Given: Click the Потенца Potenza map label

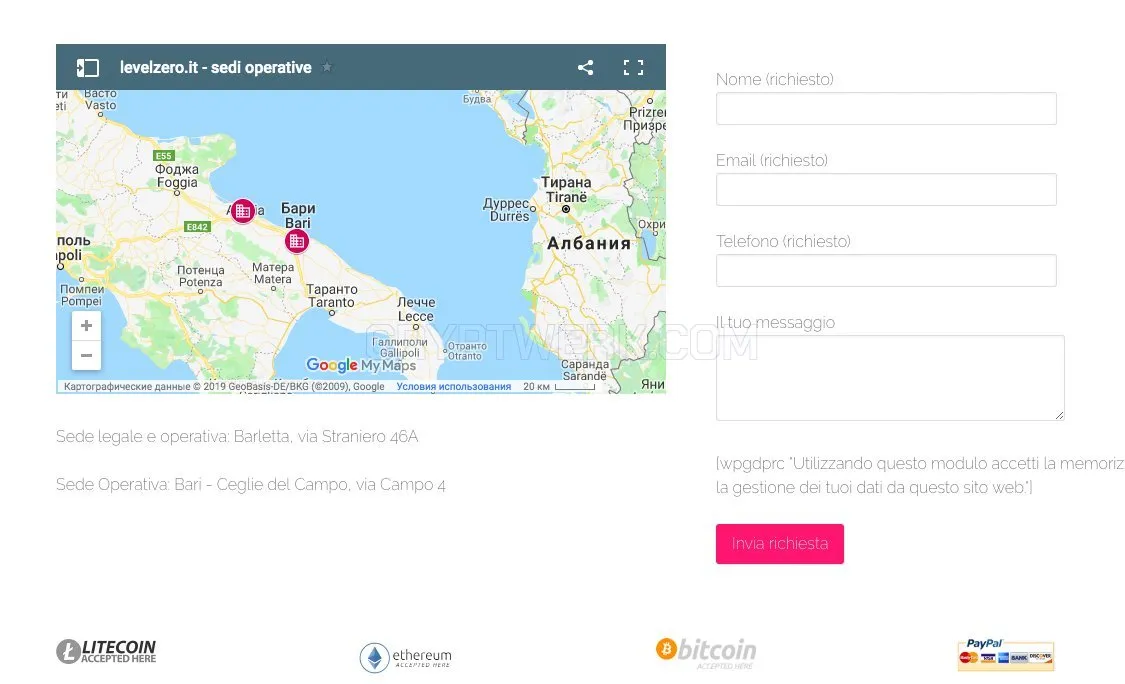Looking at the screenshot, I should (201, 276).
